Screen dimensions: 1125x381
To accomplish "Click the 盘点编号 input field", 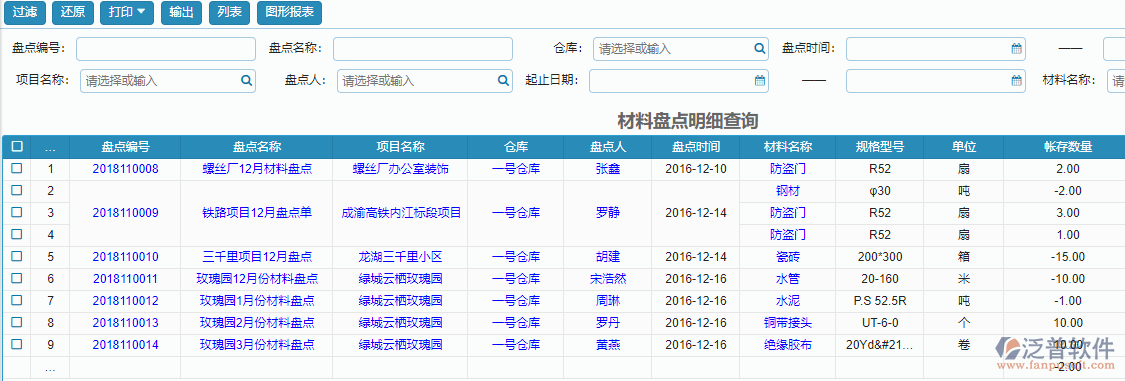I will [x=166, y=49].
